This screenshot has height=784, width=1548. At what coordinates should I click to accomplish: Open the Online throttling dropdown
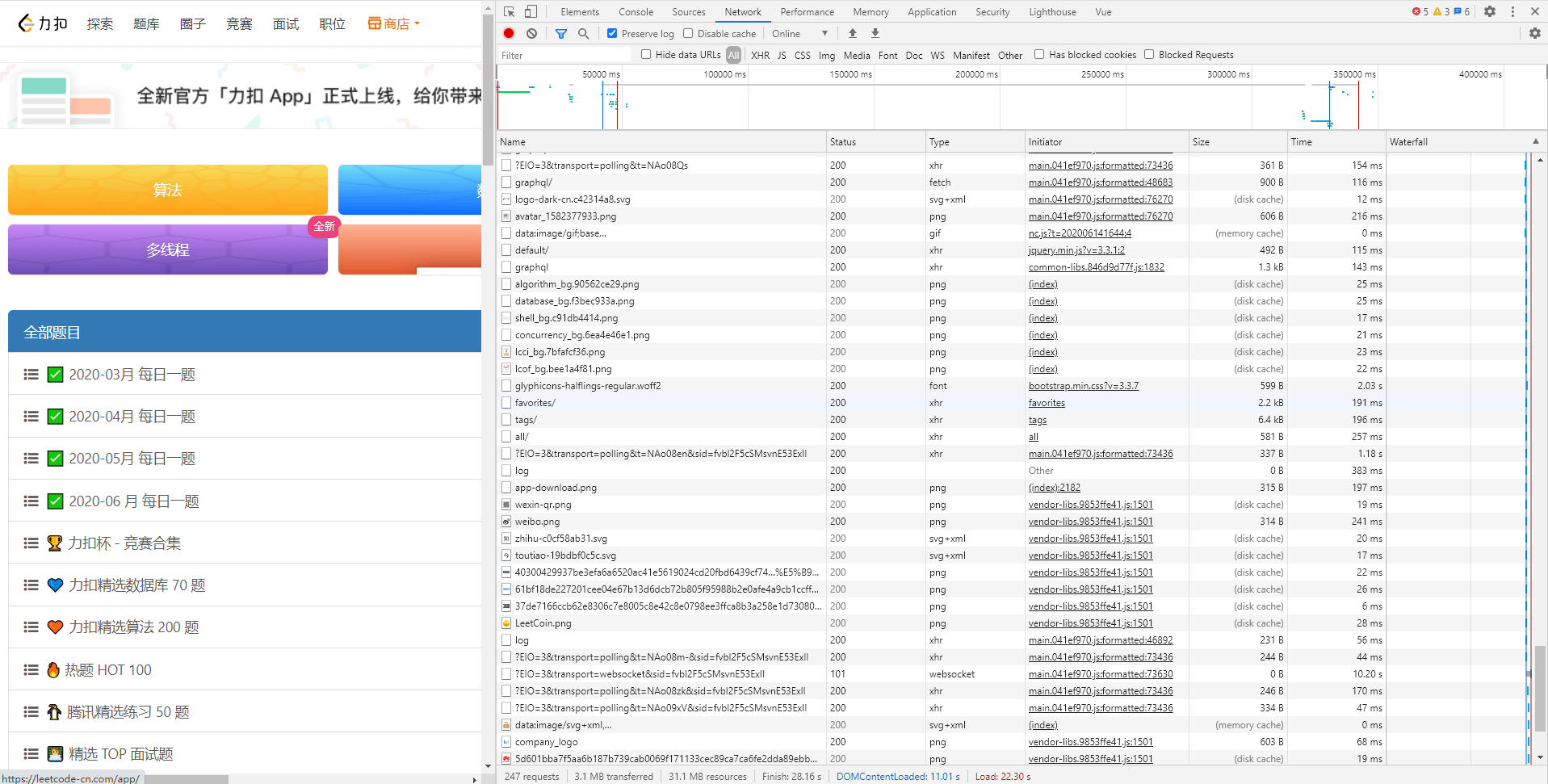click(x=799, y=33)
